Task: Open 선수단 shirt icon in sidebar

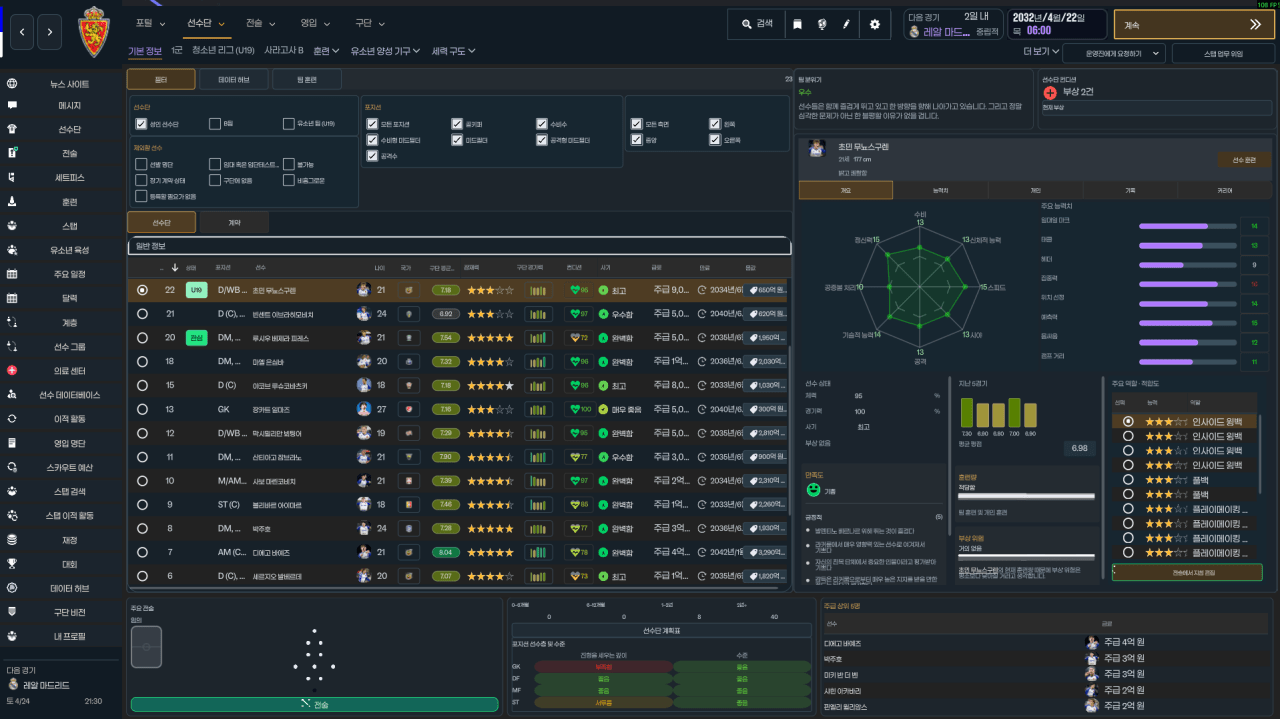Action: coord(12,129)
